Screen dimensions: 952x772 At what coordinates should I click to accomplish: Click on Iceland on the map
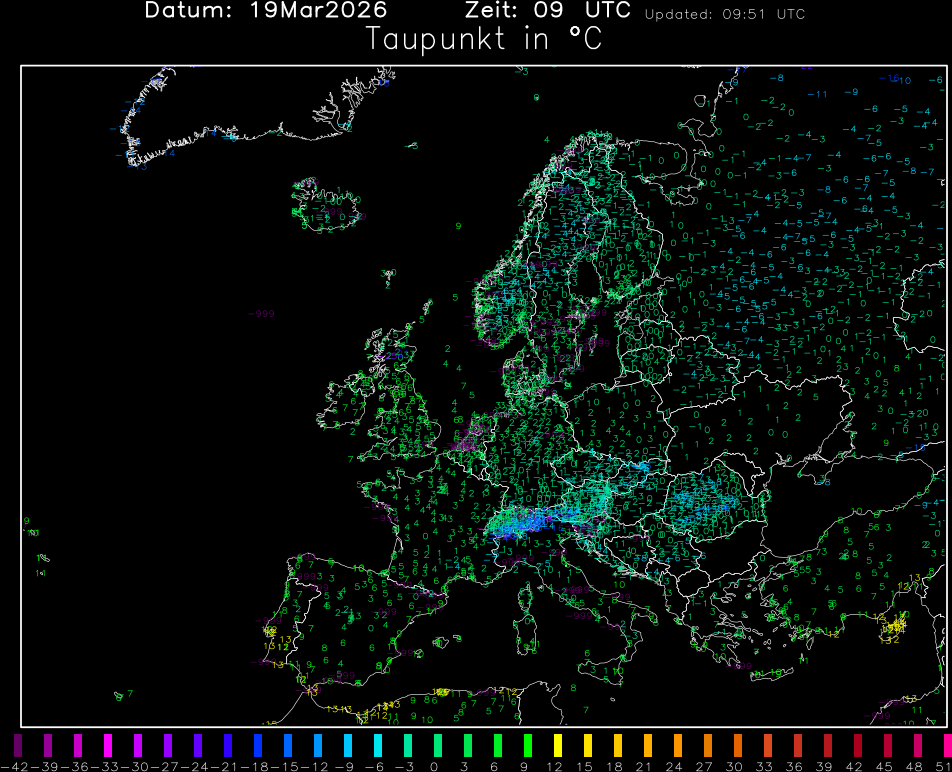pyautogui.click(x=327, y=205)
